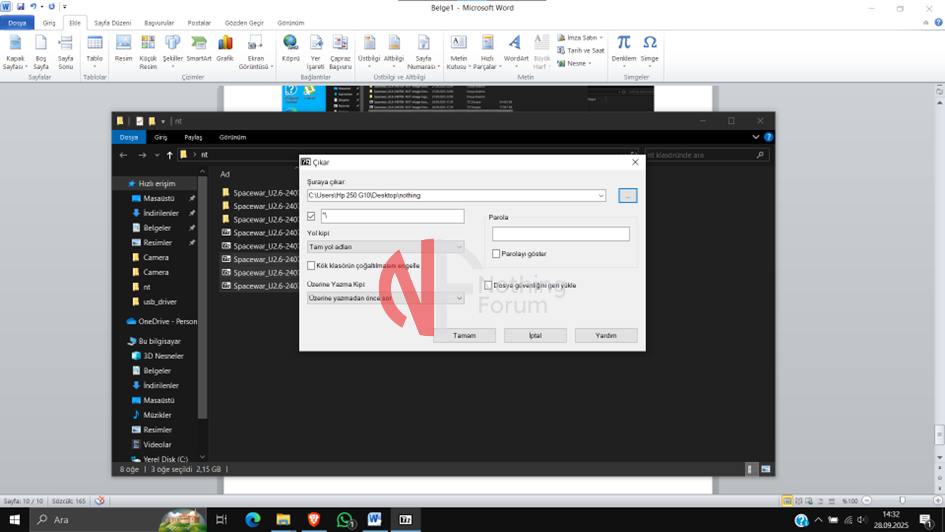
Task: Tick Dosya güvenliğini geri yükle checkbox
Action: 488,285
